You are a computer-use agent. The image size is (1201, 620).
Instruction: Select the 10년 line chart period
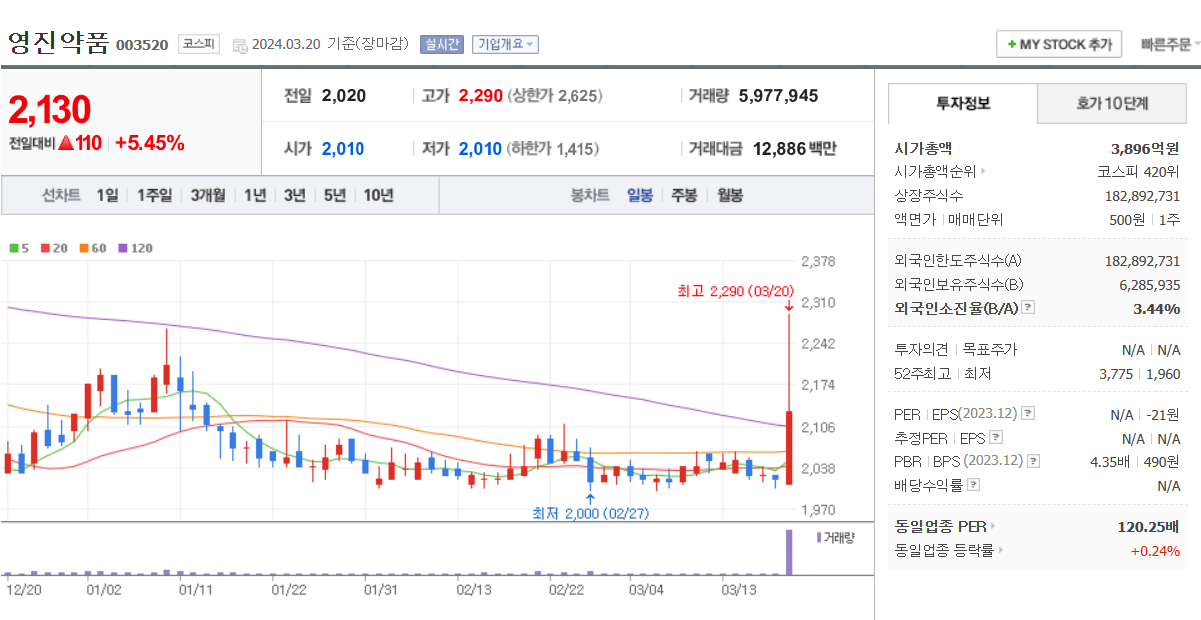pos(378,195)
